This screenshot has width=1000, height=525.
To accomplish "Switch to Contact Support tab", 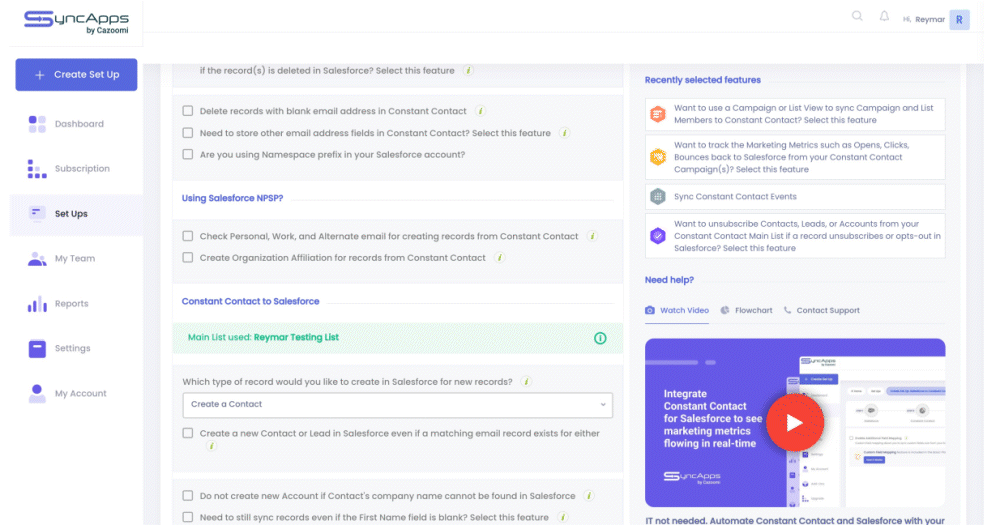I will pyautogui.click(x=821, y=311).
